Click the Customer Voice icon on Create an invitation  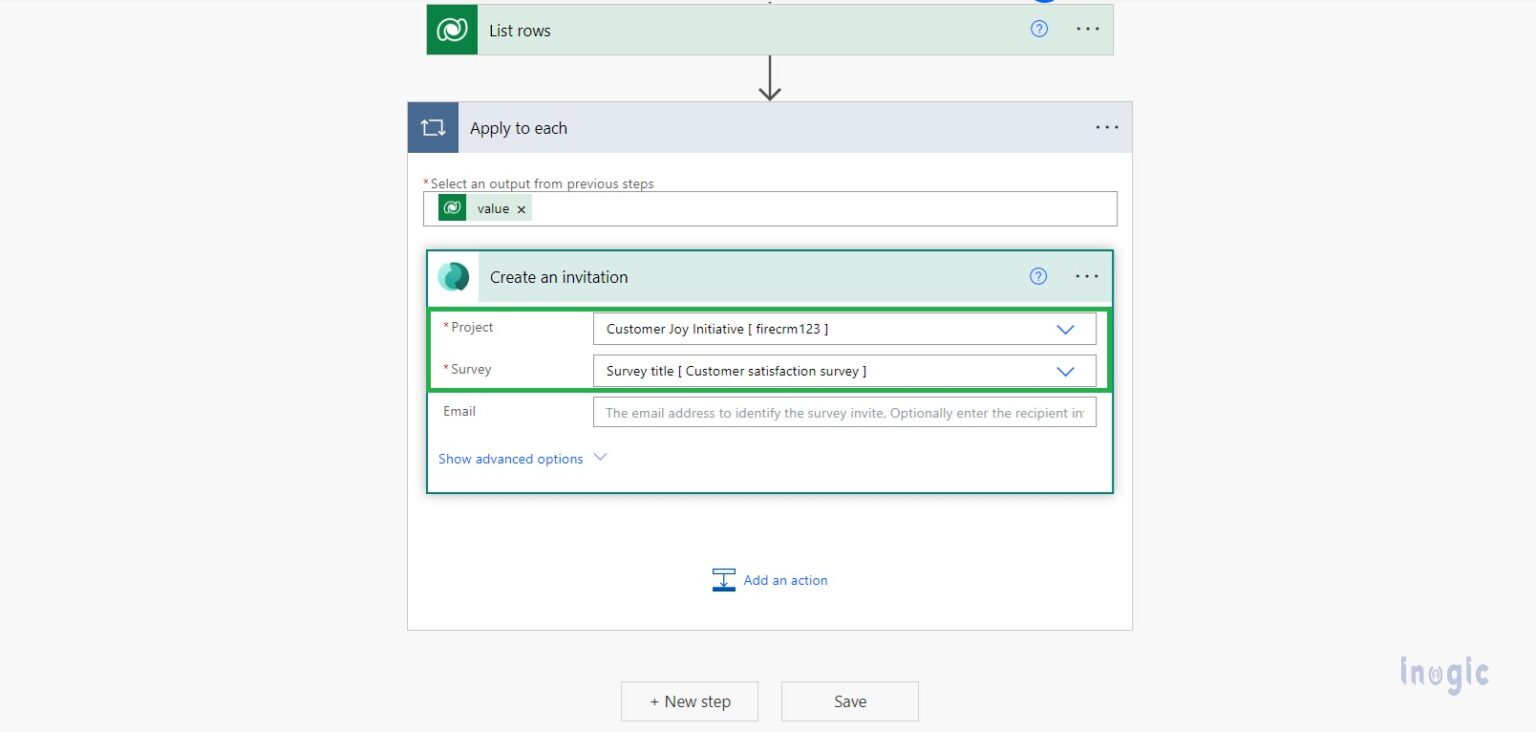pyautogui.click(x=455, y=277)
